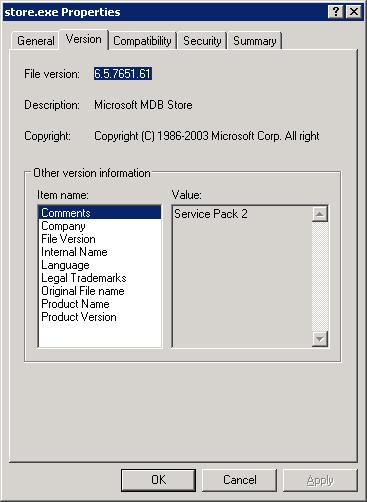Switch to the General tab

[36, 41]
